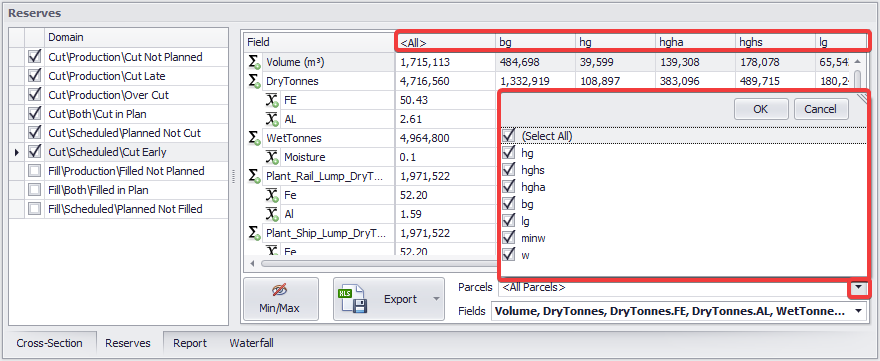Click the horizontal scrollbar under the grid
Image resolution: width=880 pixels, height=361 pixels.
(x=375, y=263)
